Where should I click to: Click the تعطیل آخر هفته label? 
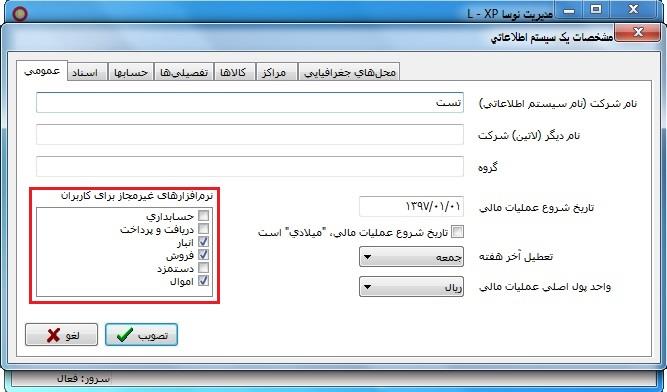(x=516, y=257)
